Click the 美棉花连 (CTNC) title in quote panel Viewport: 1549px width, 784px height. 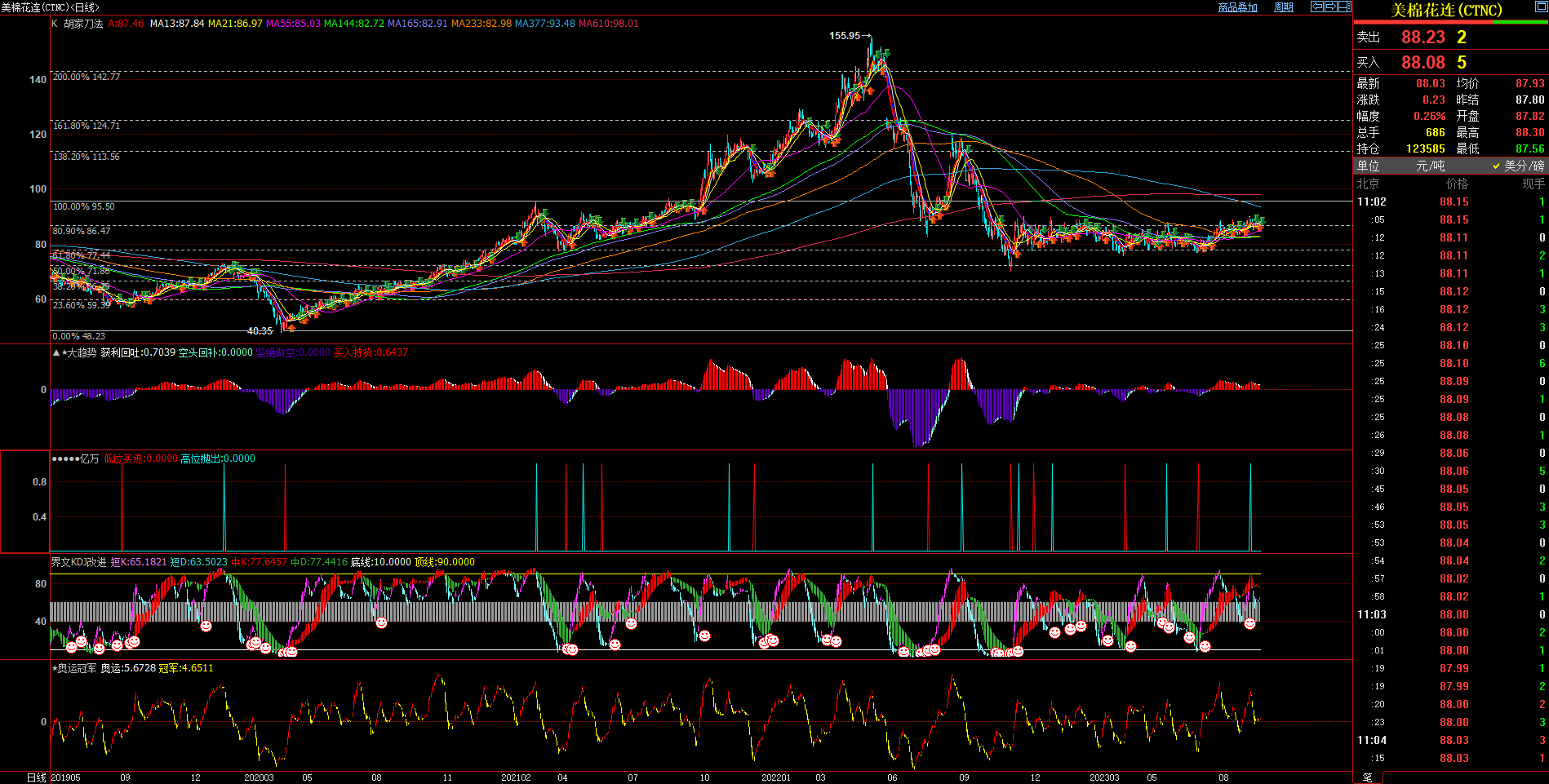point(1446,11)
